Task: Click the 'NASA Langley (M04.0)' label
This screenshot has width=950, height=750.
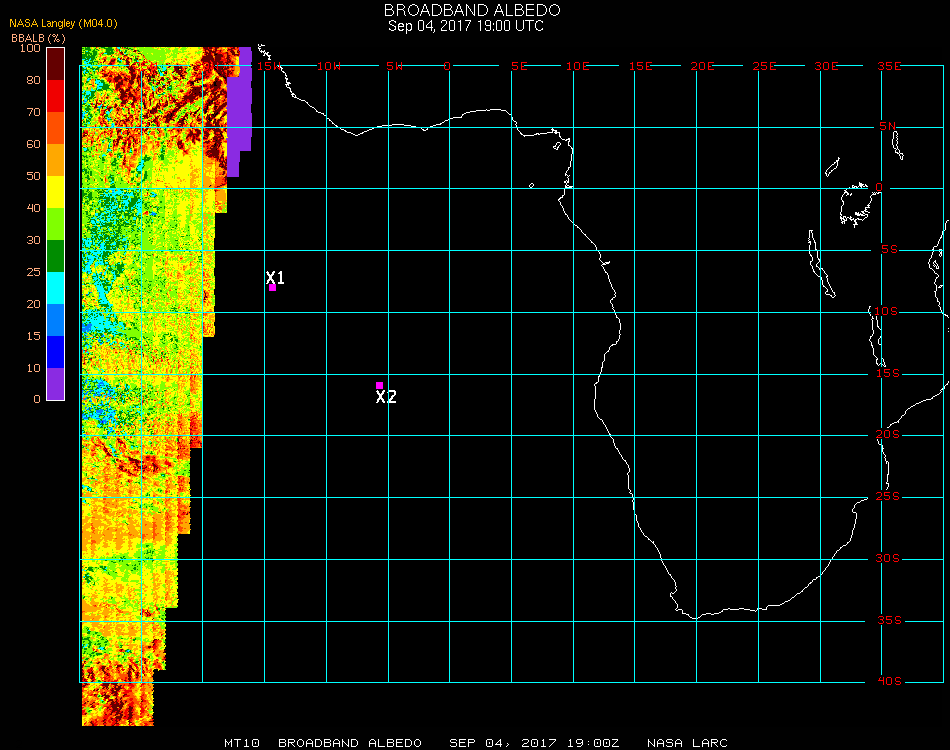Action: (x=63, y=24)
